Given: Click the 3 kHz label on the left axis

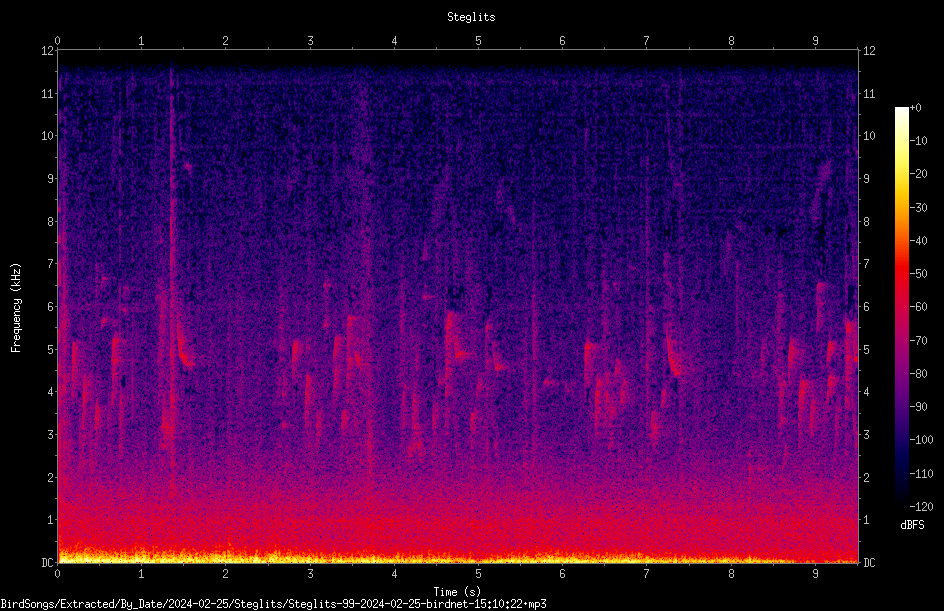Looking at the screenshot, I should (51, 434).
